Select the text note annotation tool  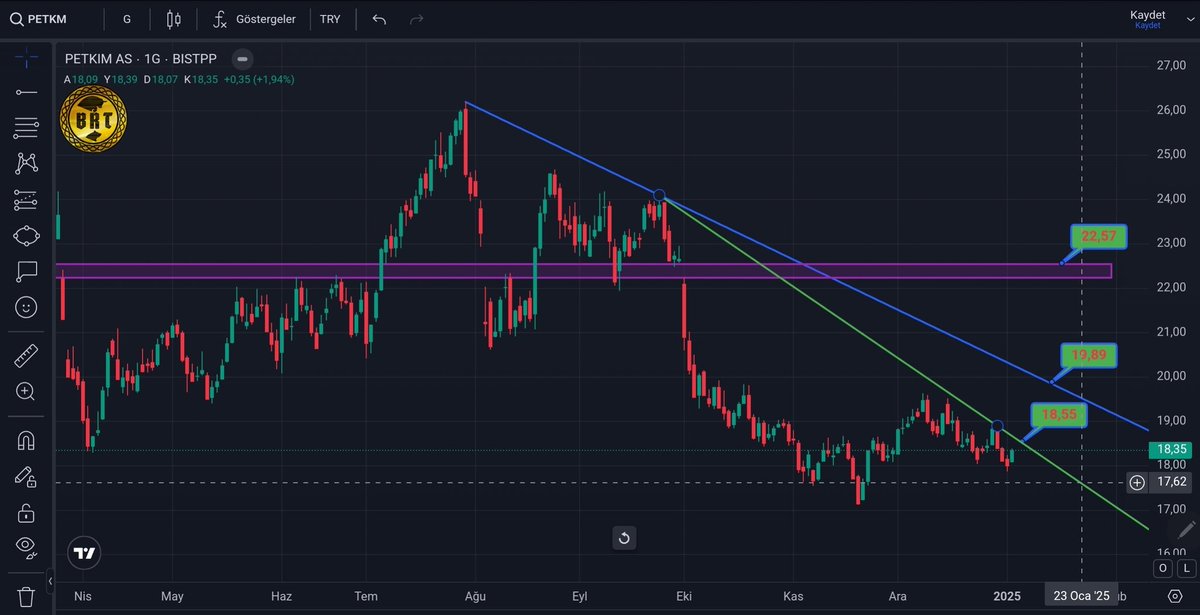click(x=26, y=271)
